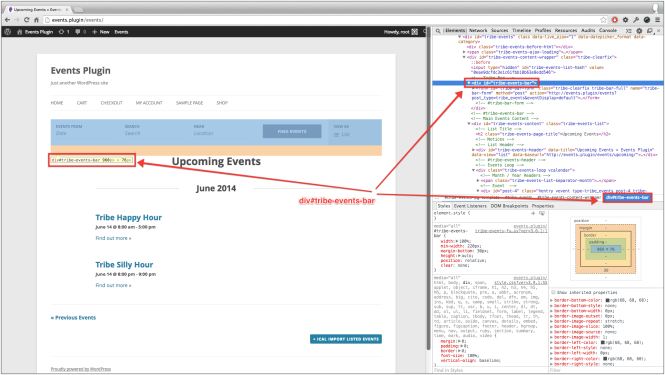Toggle element state icon in Styles pane

point(542,213)
